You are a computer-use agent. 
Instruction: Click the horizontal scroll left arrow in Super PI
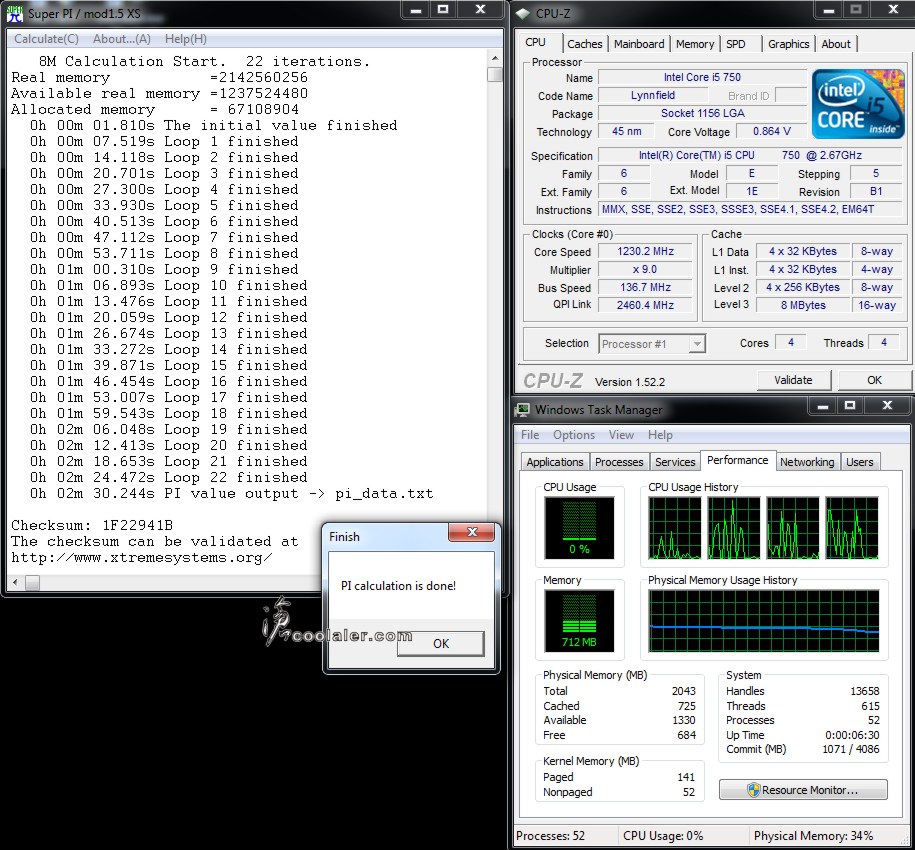coord(15,582)
